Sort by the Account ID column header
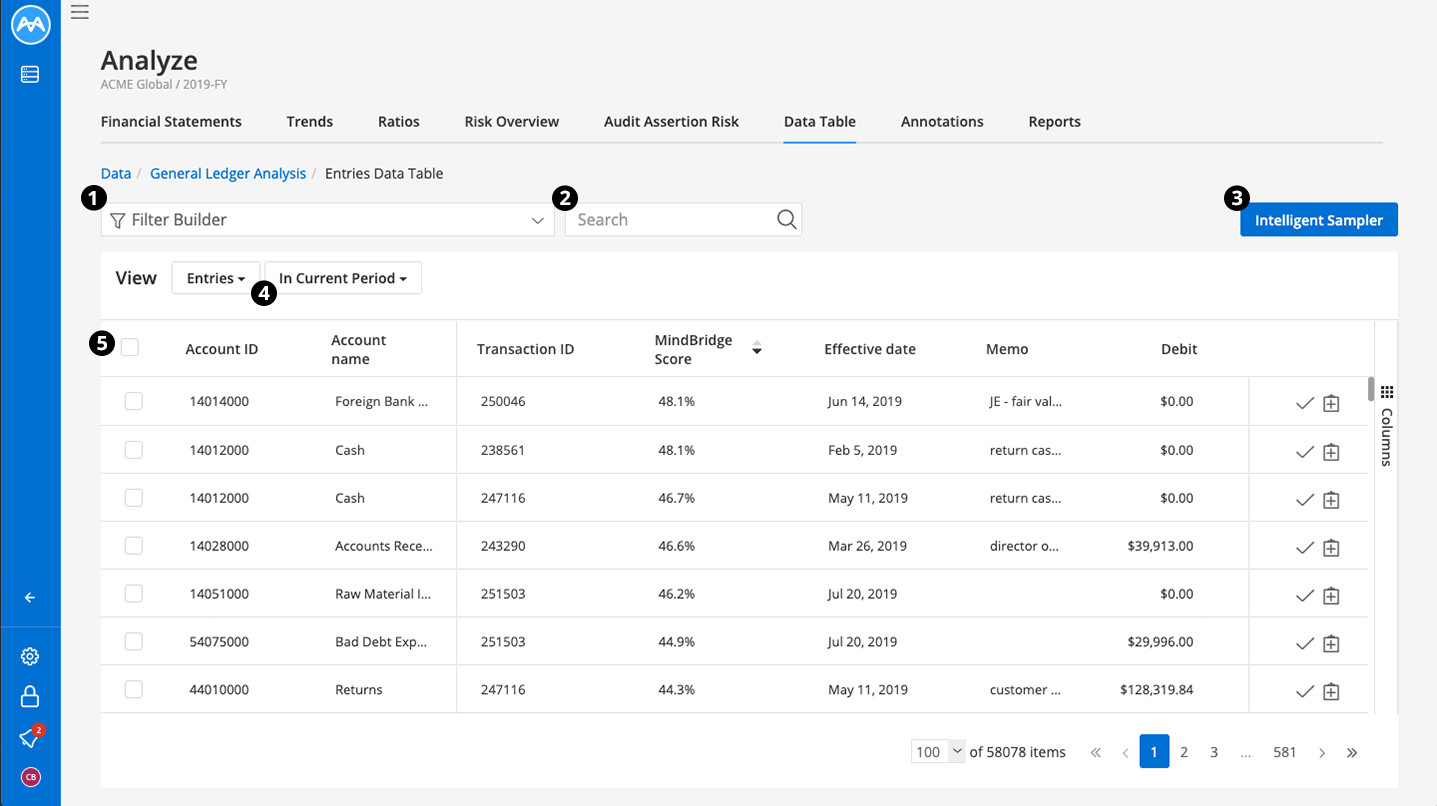 tap(222, 349)
